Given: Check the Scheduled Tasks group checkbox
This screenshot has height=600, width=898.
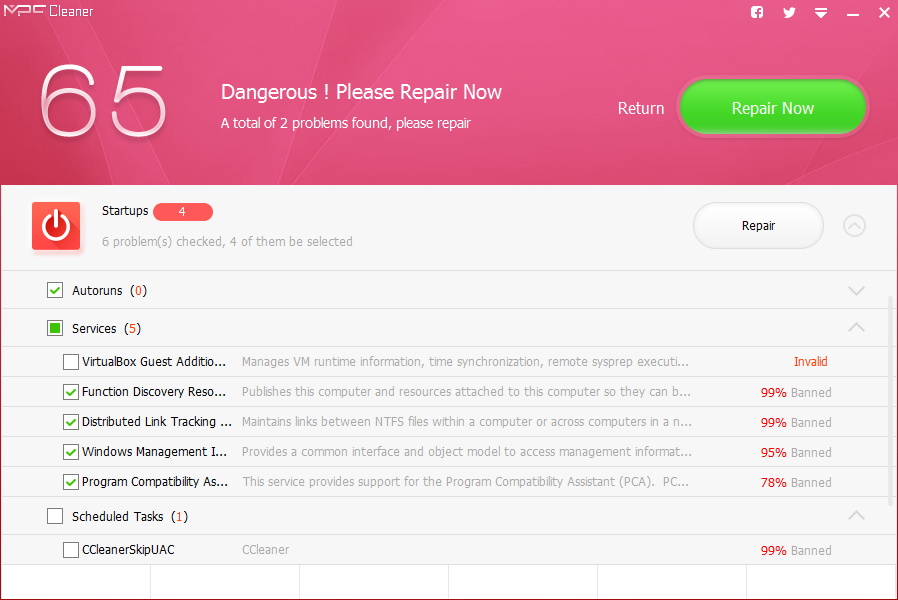Looking at the screenshot, I should tap(55, 516).
